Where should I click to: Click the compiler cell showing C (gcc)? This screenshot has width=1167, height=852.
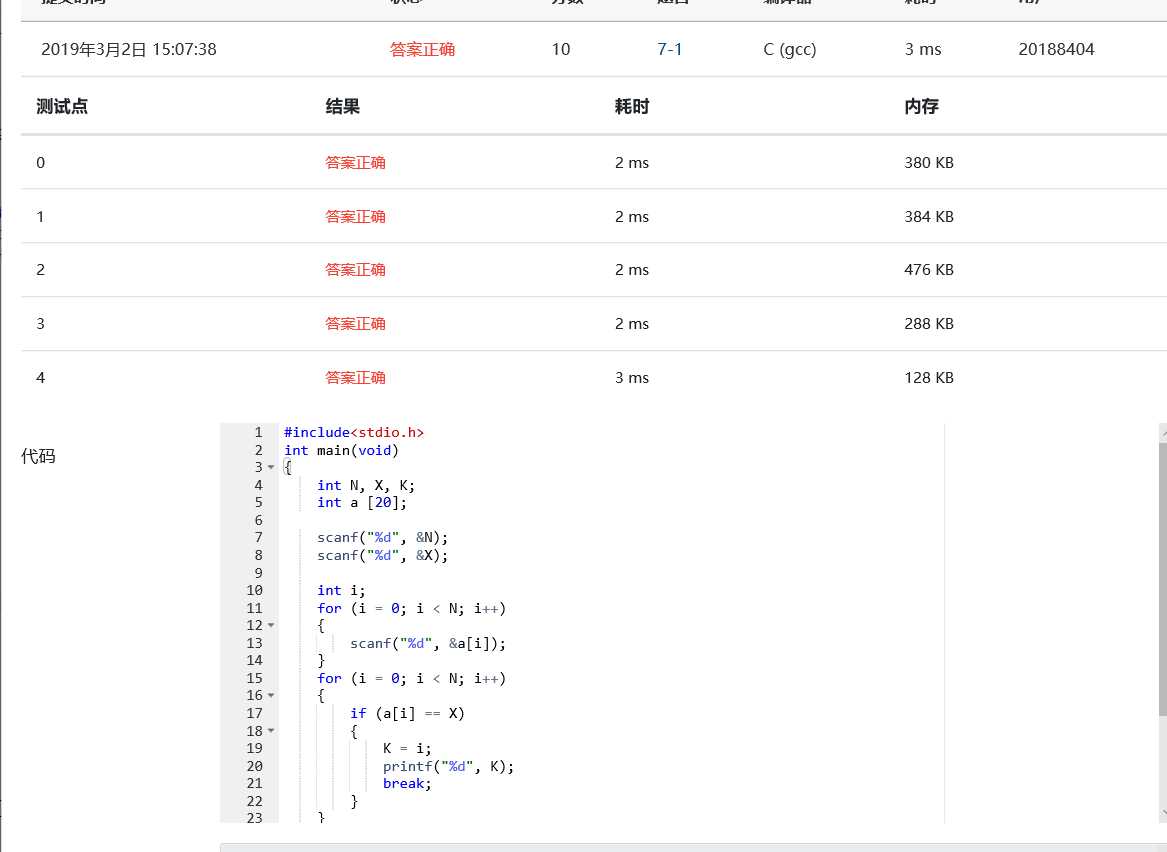coord(789,48)
